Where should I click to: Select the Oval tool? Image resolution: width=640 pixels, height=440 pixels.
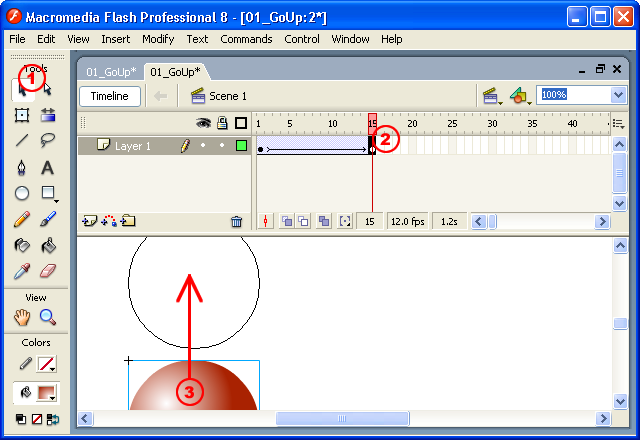[21, 193]
